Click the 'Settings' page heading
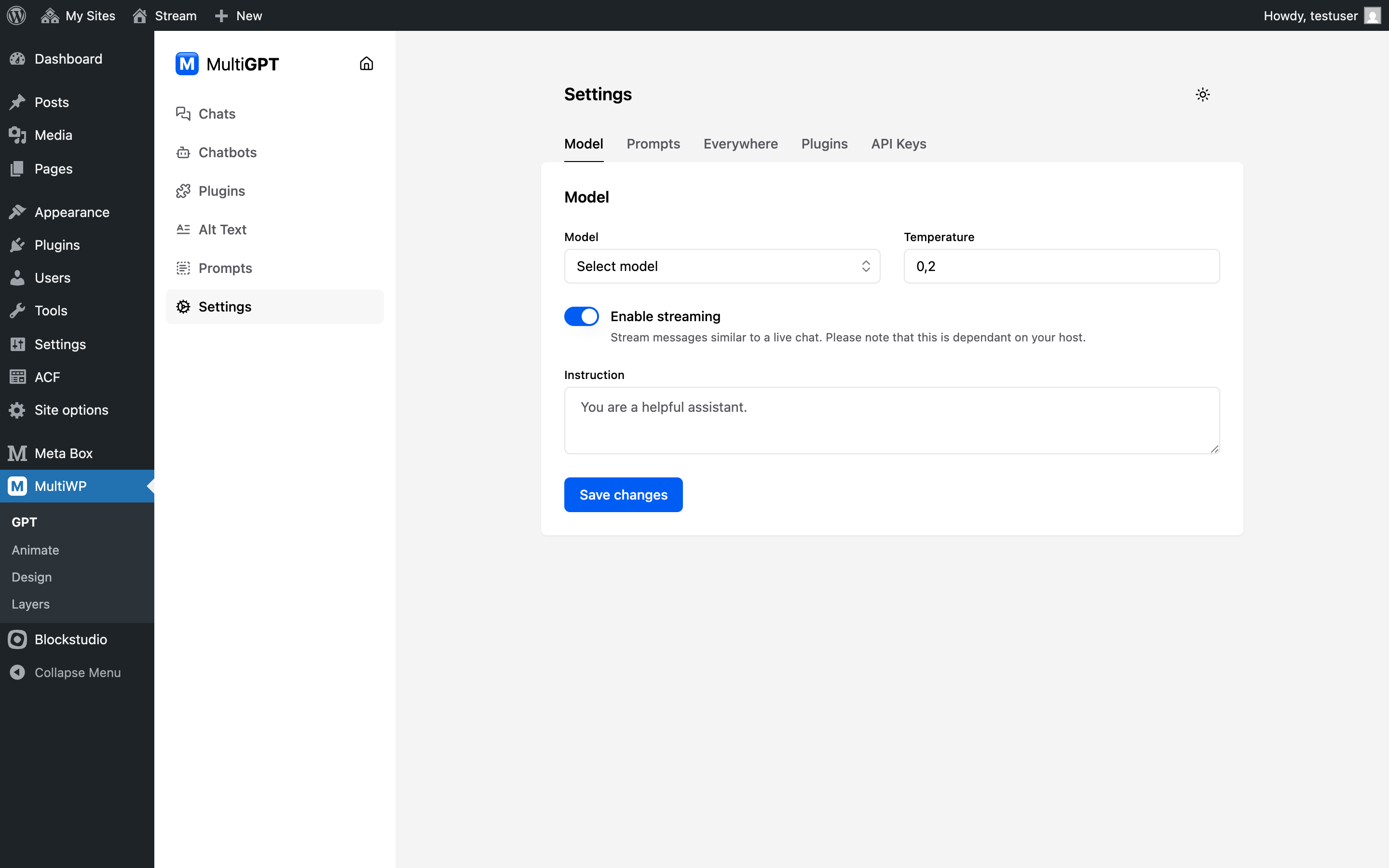This screenshot has width=1389, height=868. (598, 94)
